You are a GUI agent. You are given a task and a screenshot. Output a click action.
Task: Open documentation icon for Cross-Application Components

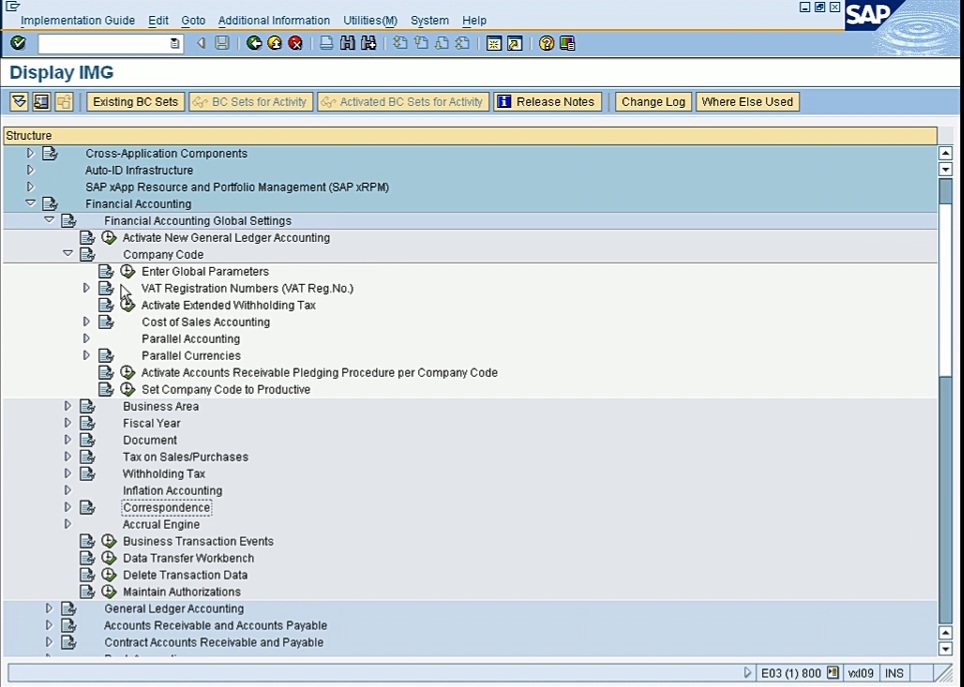click(x=50, y=153)
